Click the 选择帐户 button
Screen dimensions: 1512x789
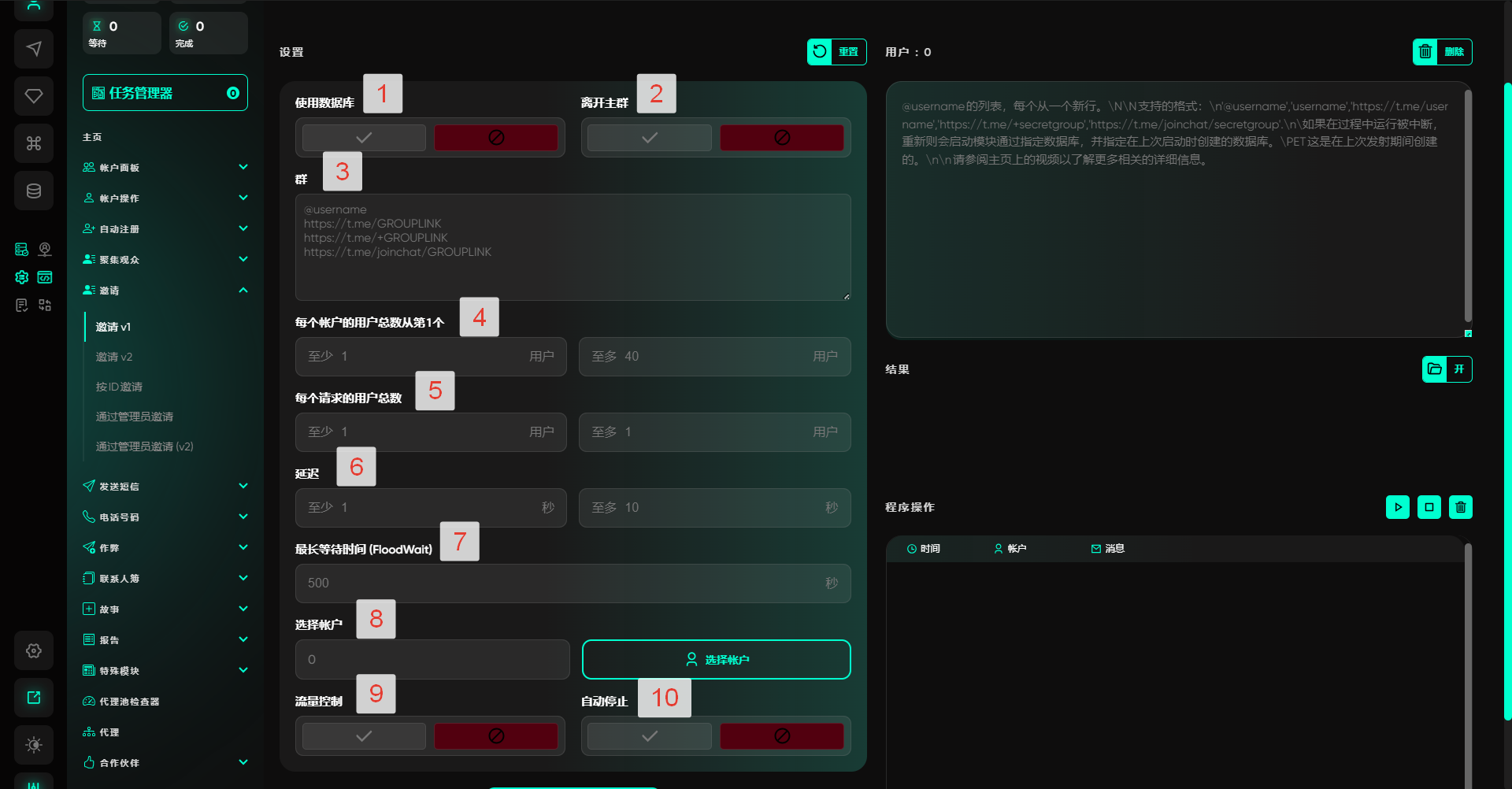pos(716,659)
